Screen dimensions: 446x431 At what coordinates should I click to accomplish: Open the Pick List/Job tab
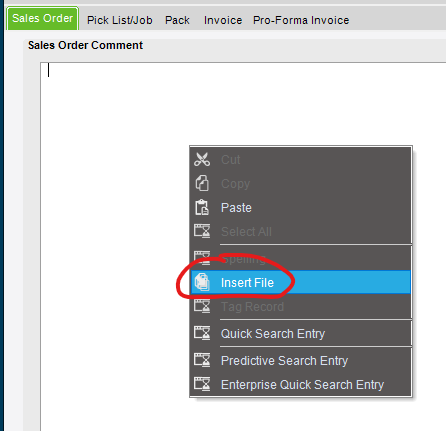click(120, 20)
